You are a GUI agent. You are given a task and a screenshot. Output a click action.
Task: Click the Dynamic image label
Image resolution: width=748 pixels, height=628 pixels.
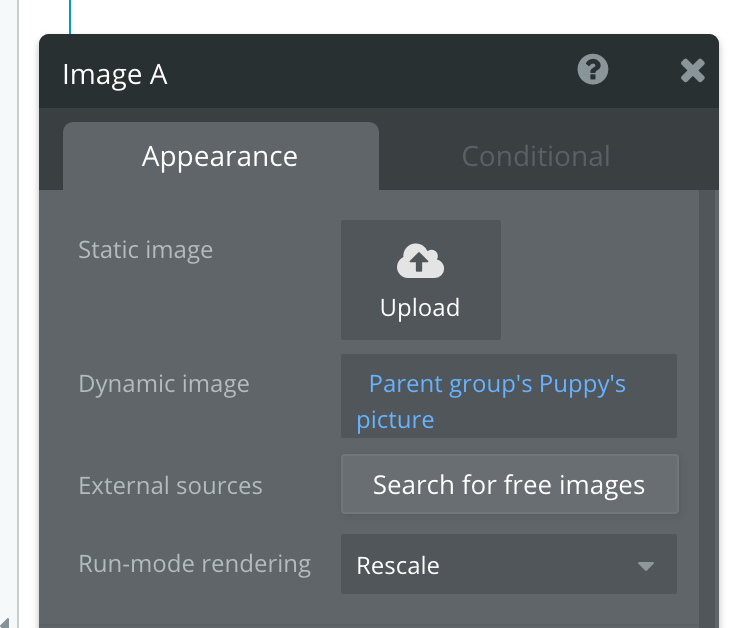point(164,383)
